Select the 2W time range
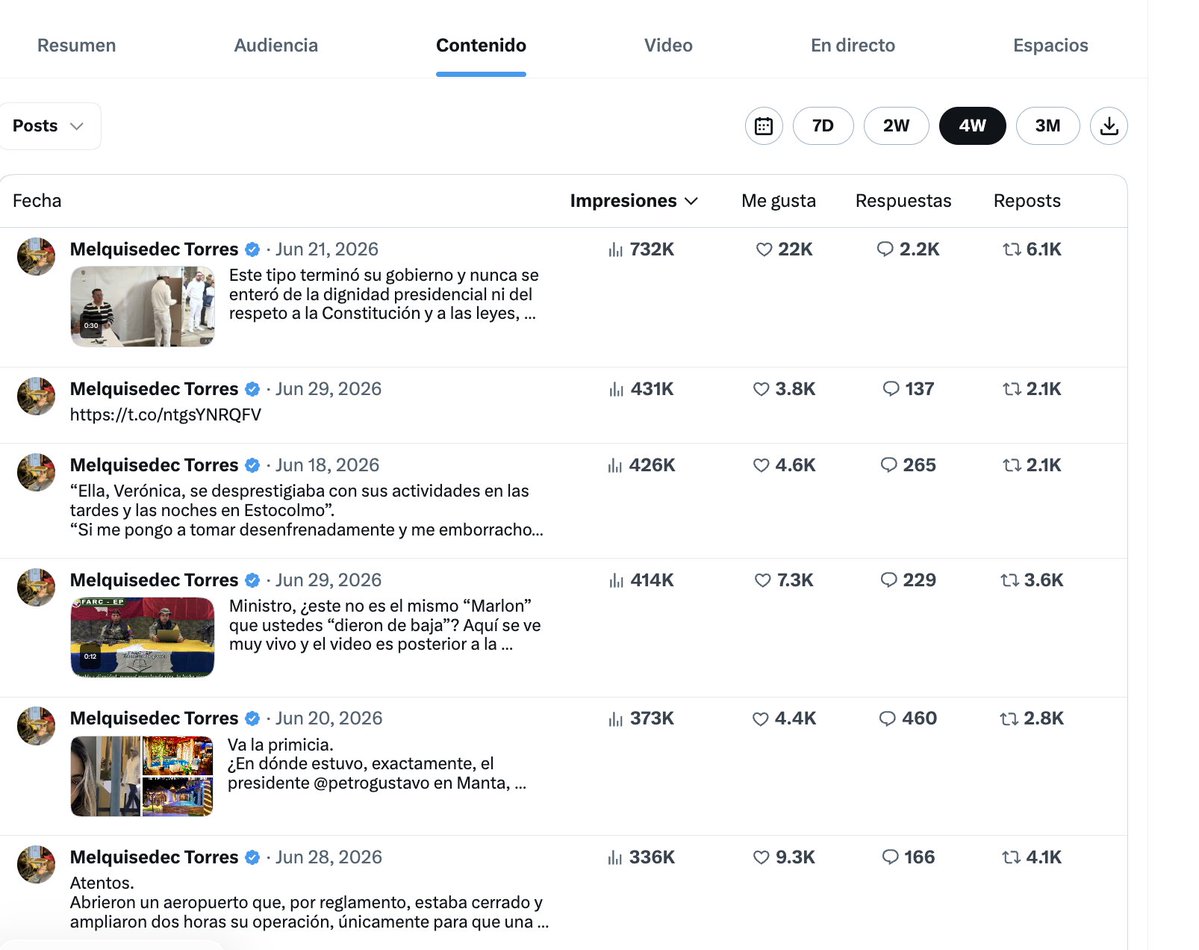The width and height of the screenshot is (1199, 950). (896, 126)
